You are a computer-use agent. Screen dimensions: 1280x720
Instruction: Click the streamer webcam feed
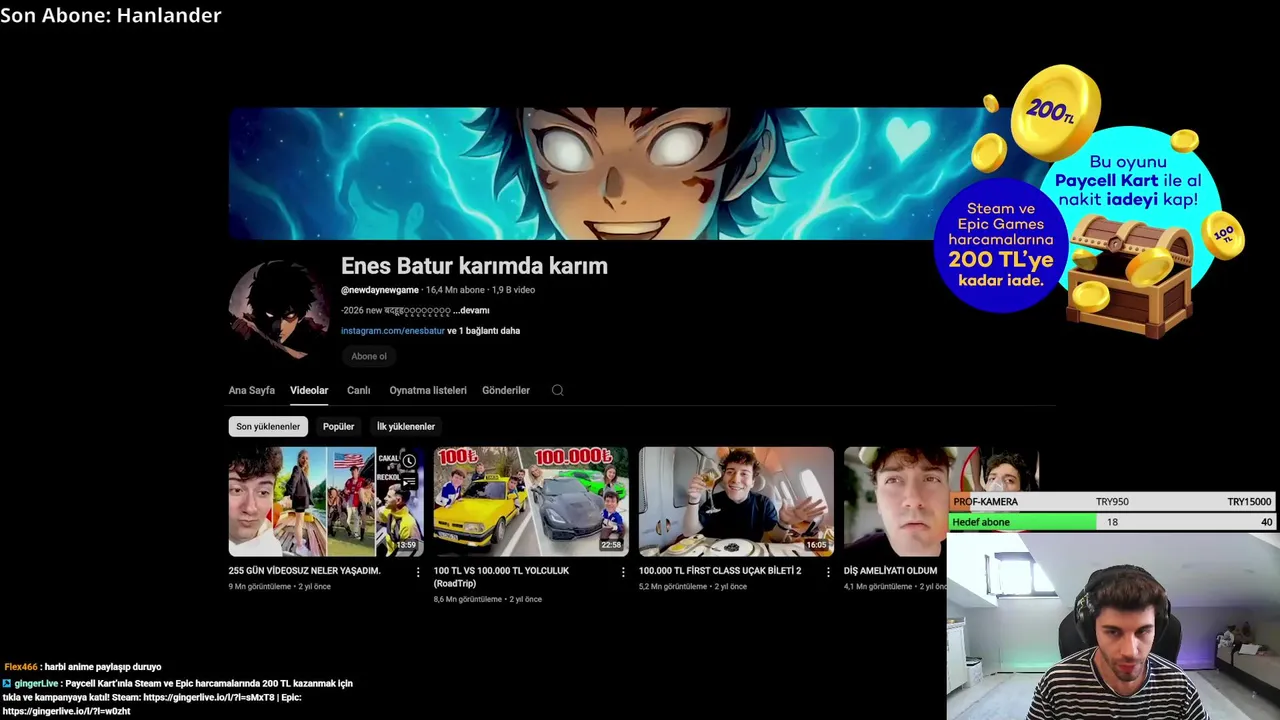point(1113,627)
